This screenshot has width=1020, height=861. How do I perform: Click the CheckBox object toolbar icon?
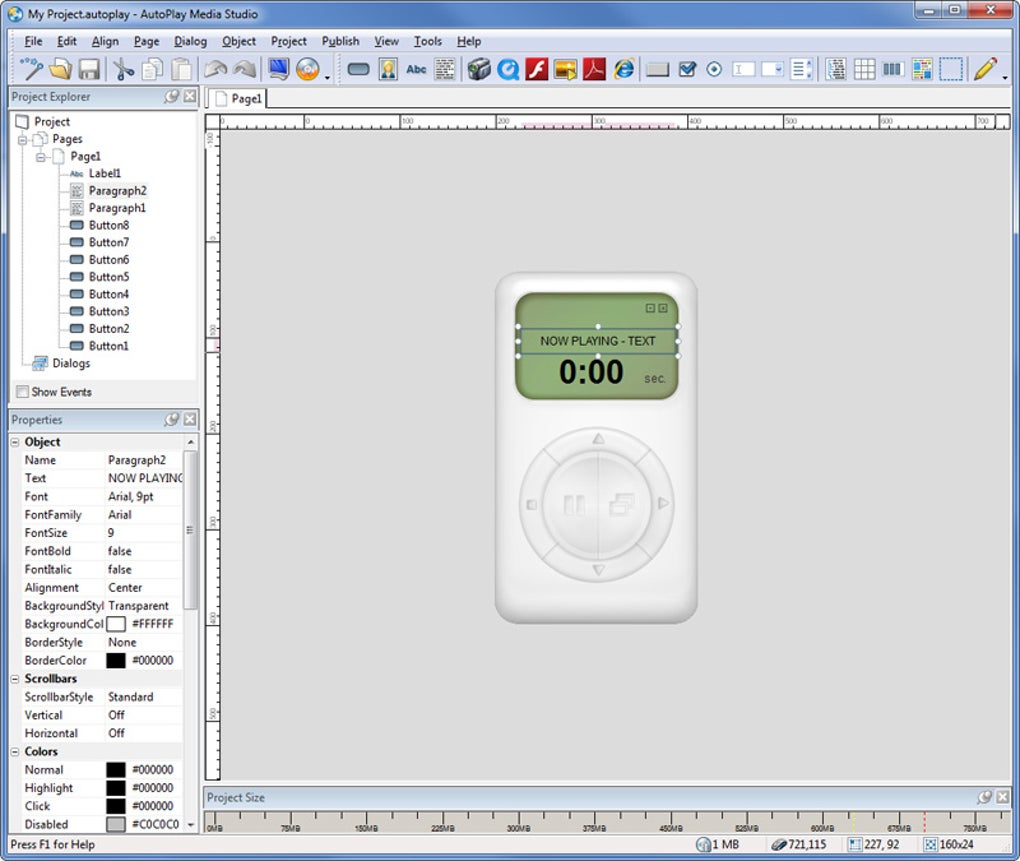pos(687,69)
